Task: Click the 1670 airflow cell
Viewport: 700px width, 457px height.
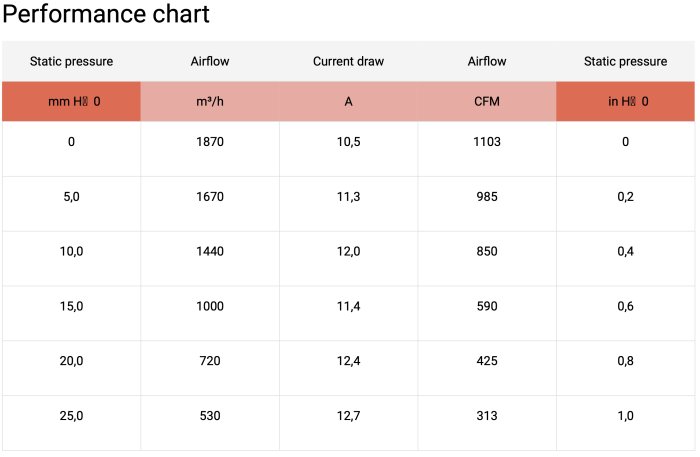Action: tap(210, 197)
